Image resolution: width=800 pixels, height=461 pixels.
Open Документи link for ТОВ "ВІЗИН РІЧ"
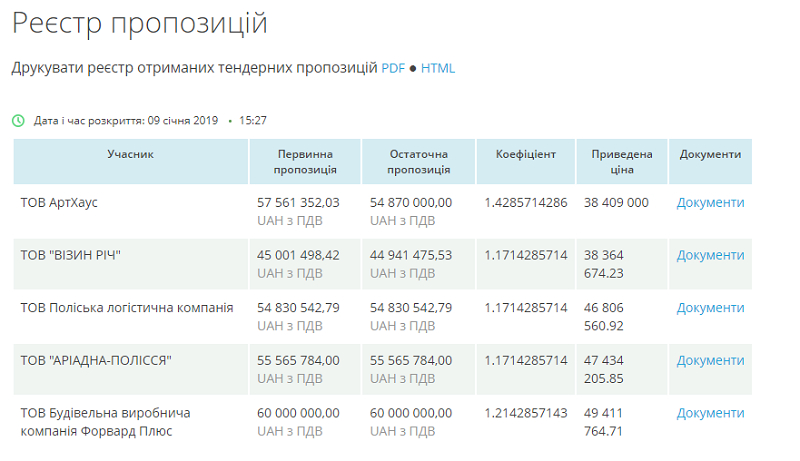[710, 255]
